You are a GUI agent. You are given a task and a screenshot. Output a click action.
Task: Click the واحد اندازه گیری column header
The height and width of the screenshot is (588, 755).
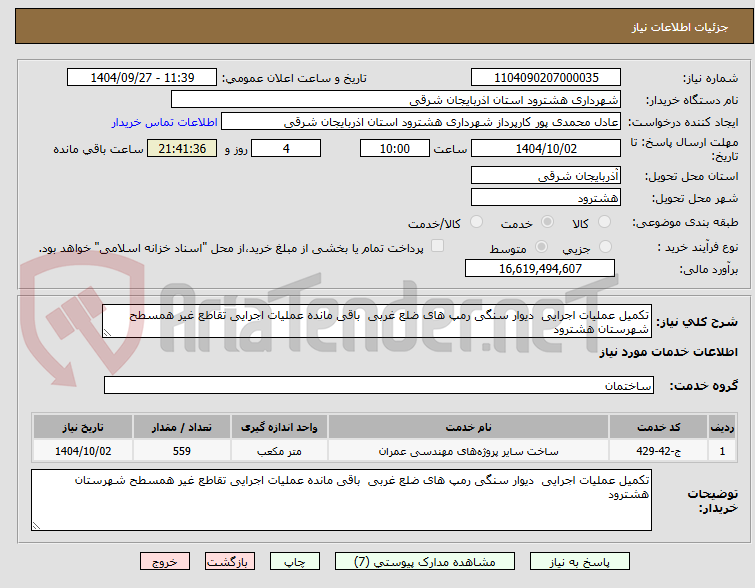click(279, 427)
